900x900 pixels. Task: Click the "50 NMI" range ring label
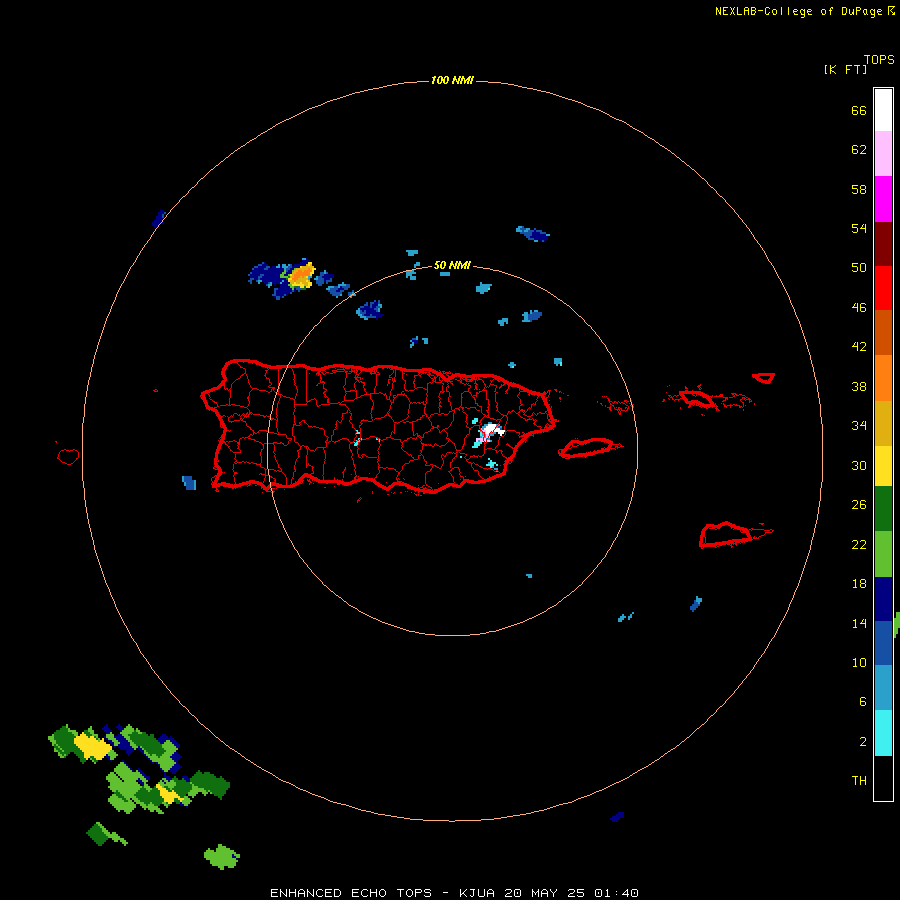pyautogui.click(x=452, y=265)
